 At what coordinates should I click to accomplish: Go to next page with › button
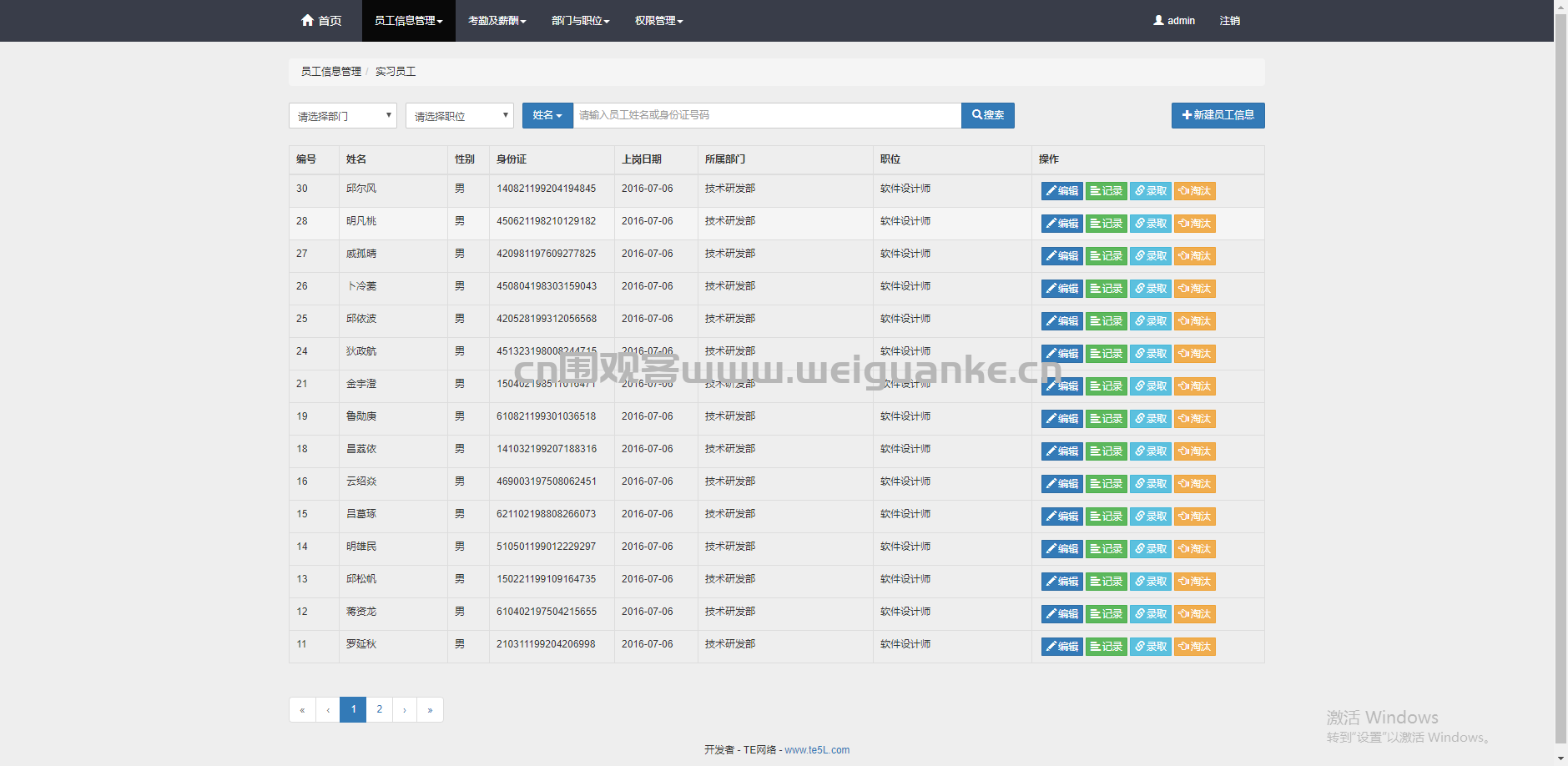pyautogui.click(x=405, y=709)
